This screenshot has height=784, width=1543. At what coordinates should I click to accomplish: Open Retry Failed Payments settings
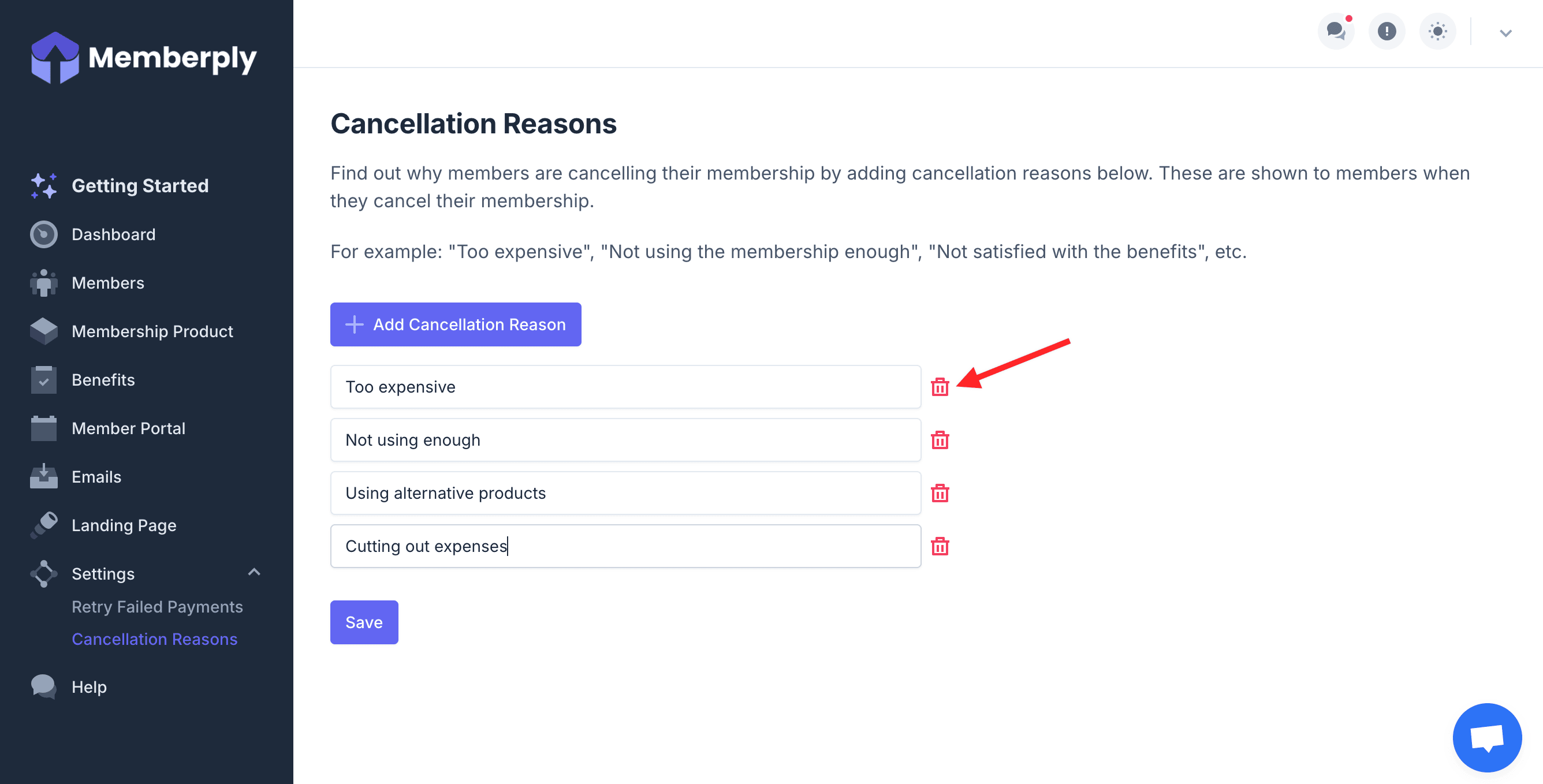157,607
